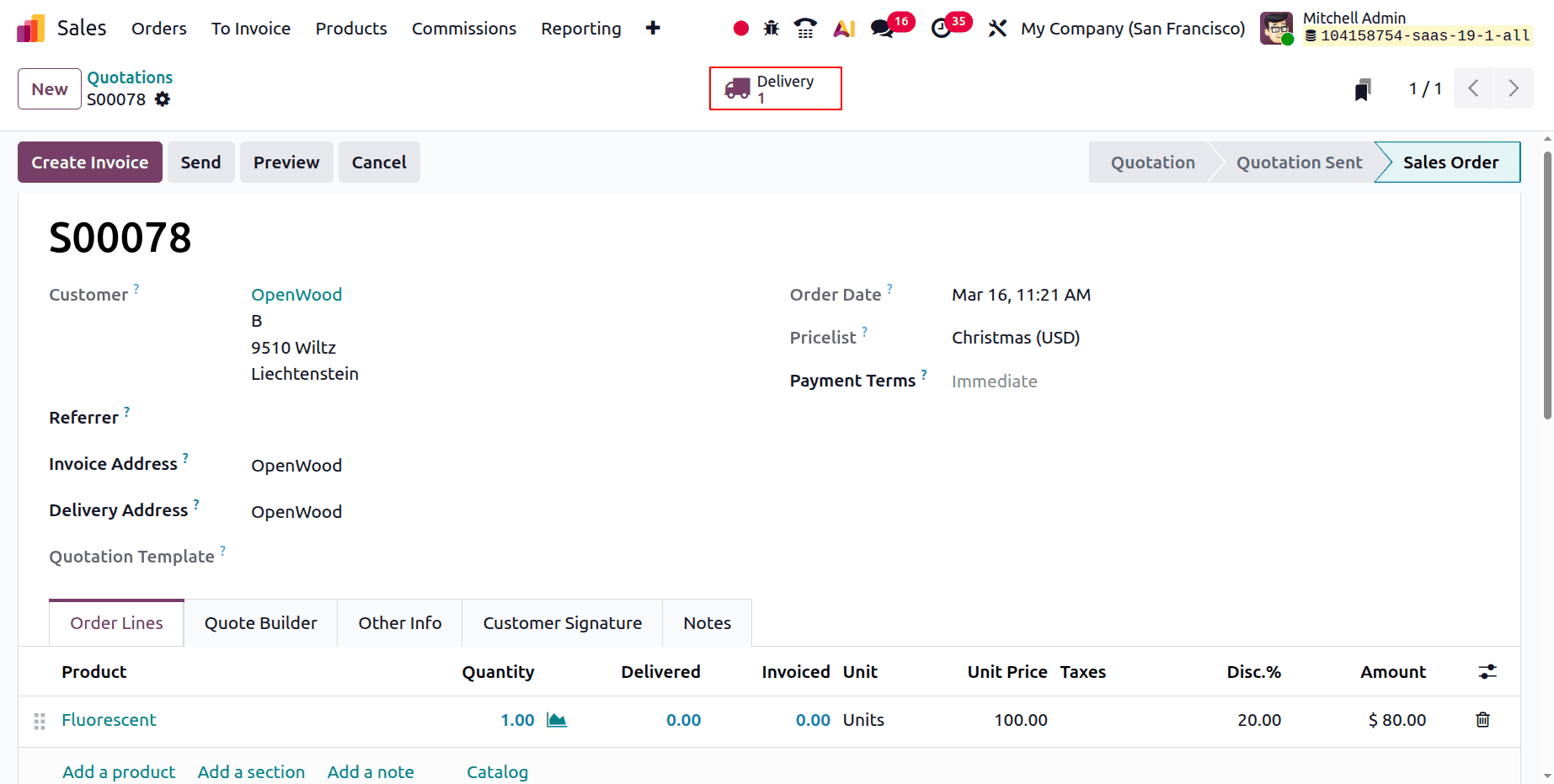Open the forecast graph beside Fluorescent quantity
1554x784 pixels.
(x=557, y=720)
